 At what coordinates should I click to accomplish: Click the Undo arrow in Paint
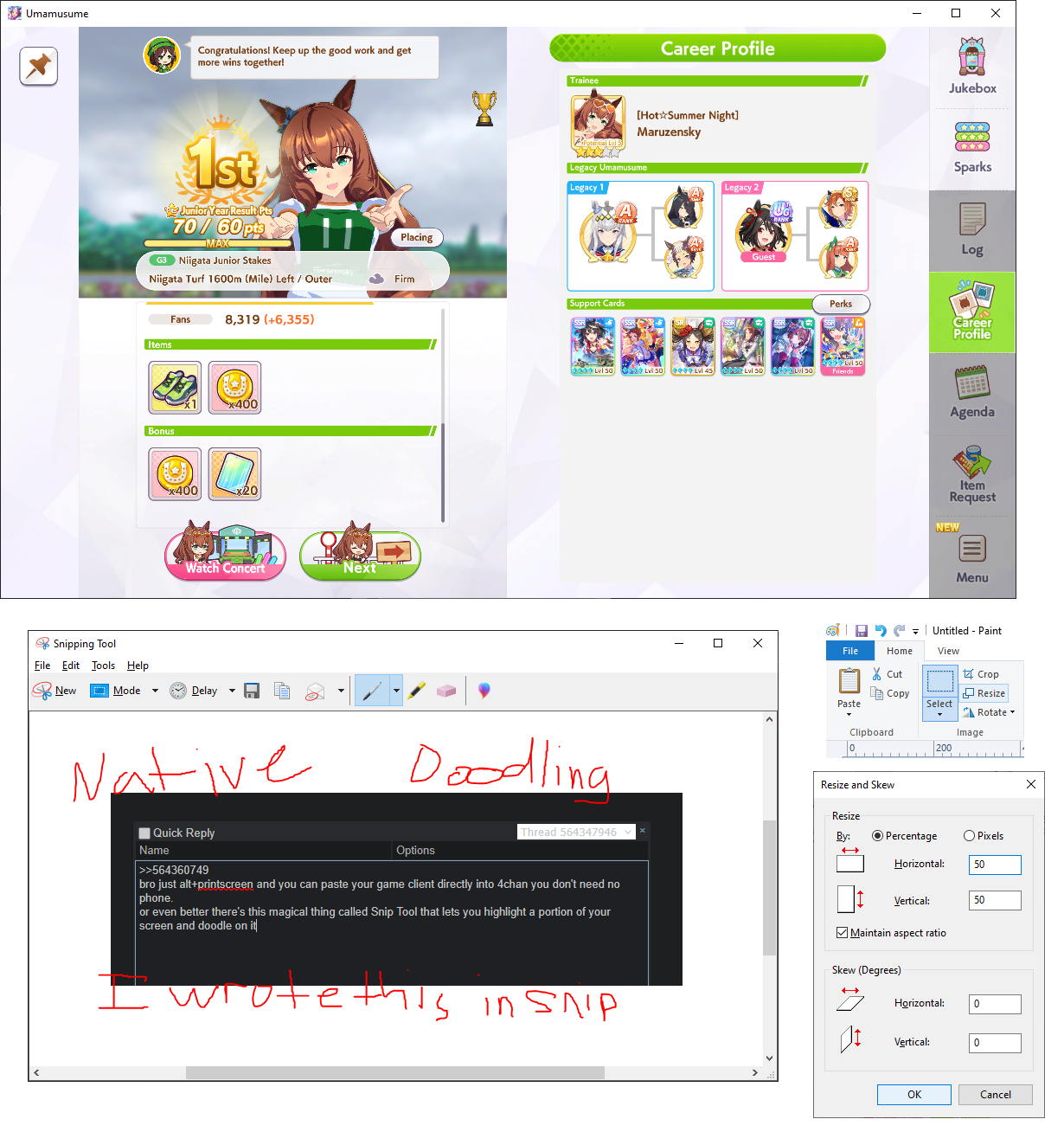tap(881, 631)
